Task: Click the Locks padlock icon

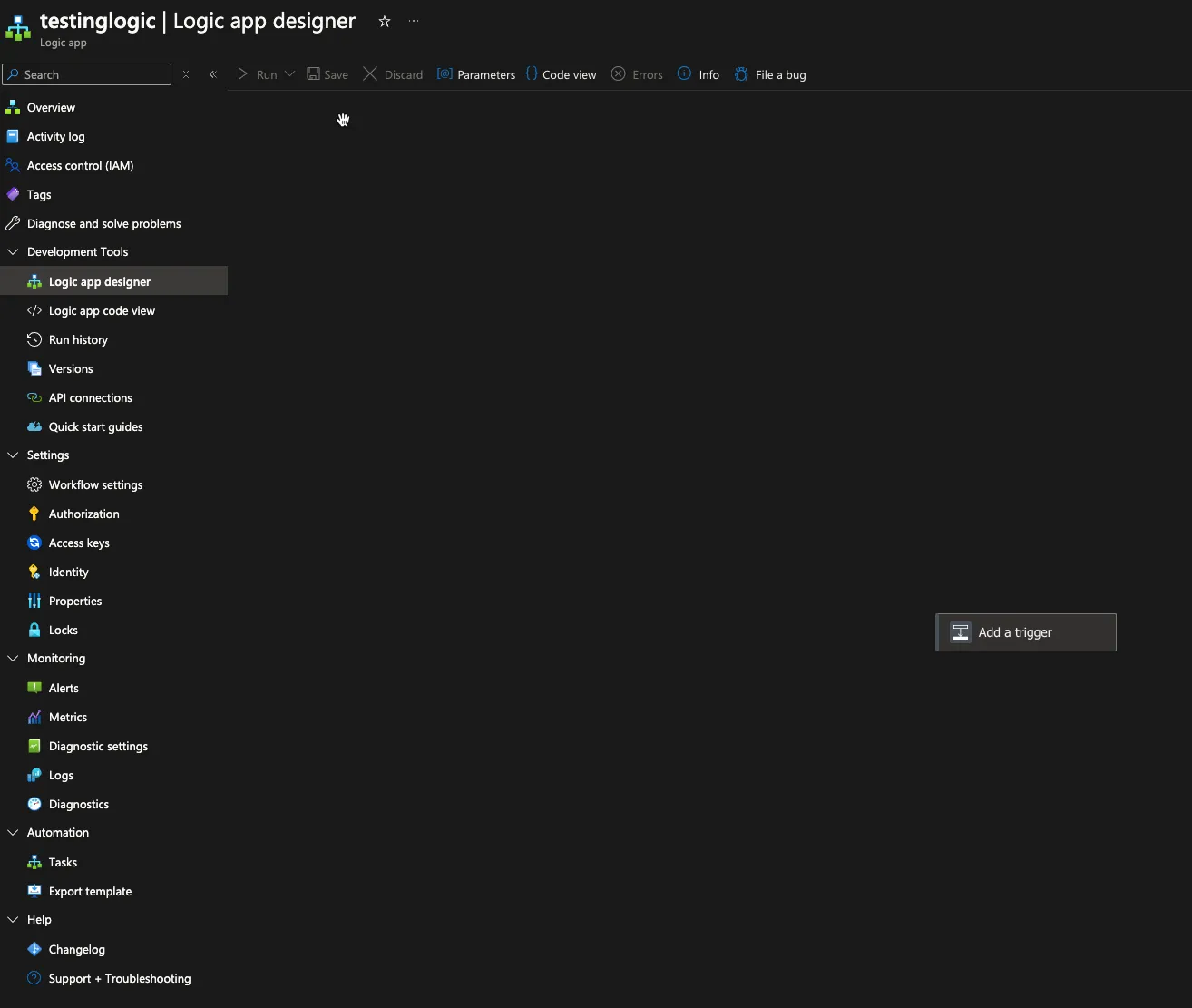Action: pos(34,631)
